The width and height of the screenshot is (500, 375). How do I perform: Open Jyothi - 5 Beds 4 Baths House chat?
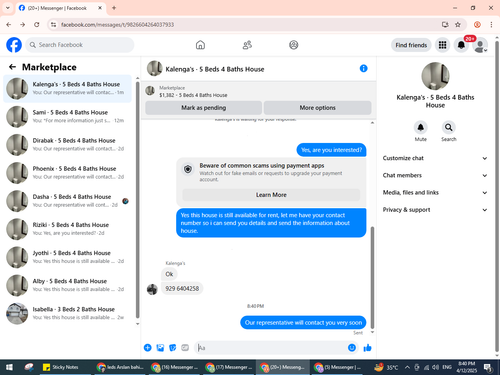click(x=67, y=257)
